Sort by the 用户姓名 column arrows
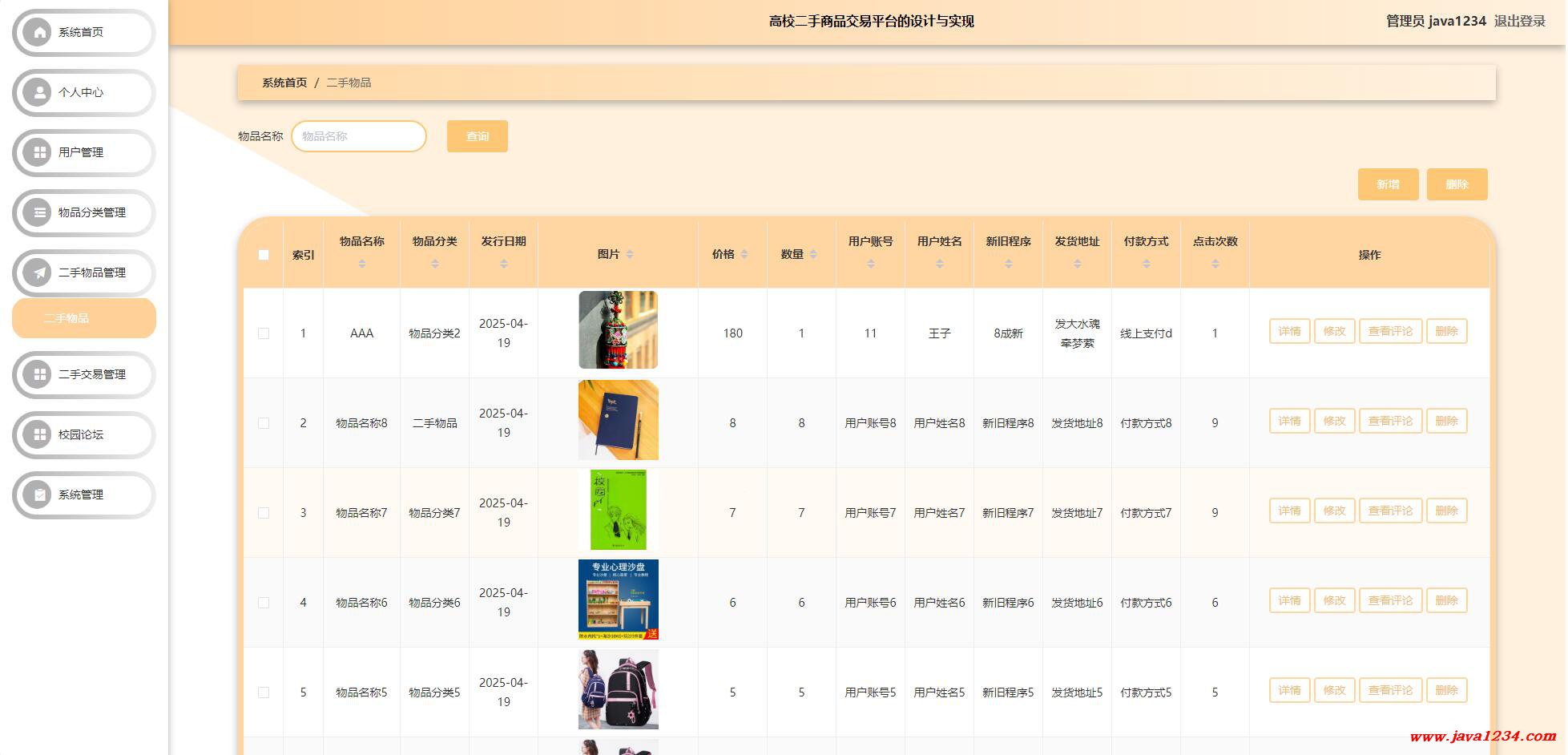Image resolution: width=1568 pixels, height=755 pixels. (x=940, y=264)
